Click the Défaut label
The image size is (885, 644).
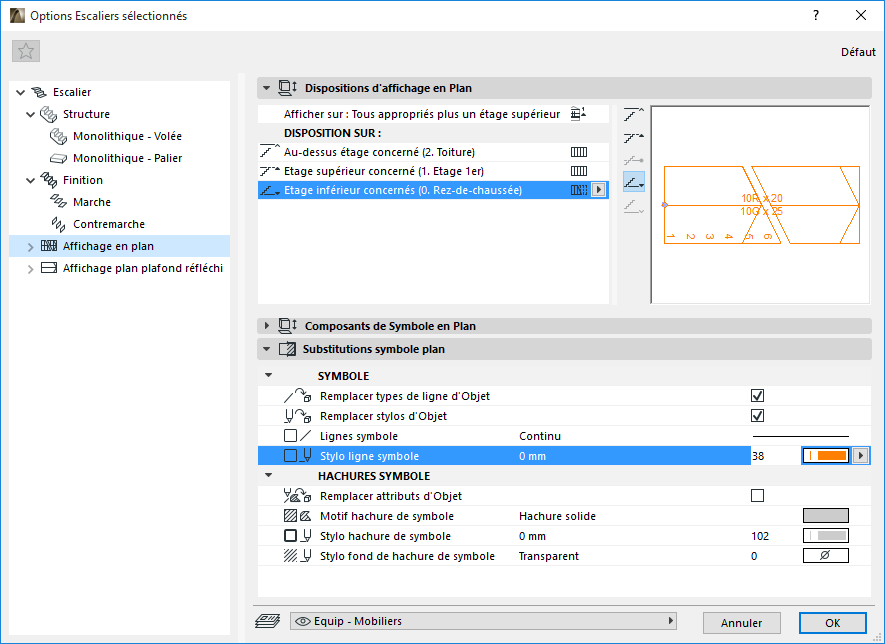tap(858, 52)
